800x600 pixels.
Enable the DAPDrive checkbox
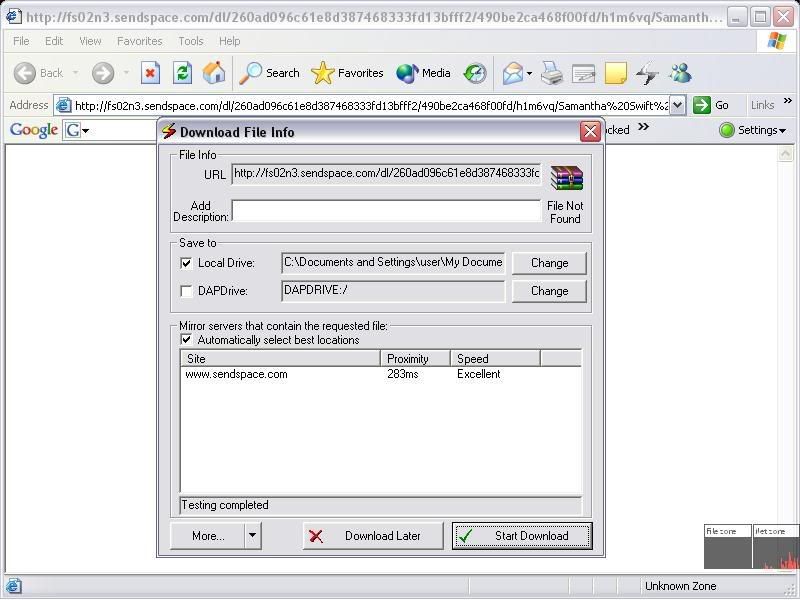pos(186,291)
